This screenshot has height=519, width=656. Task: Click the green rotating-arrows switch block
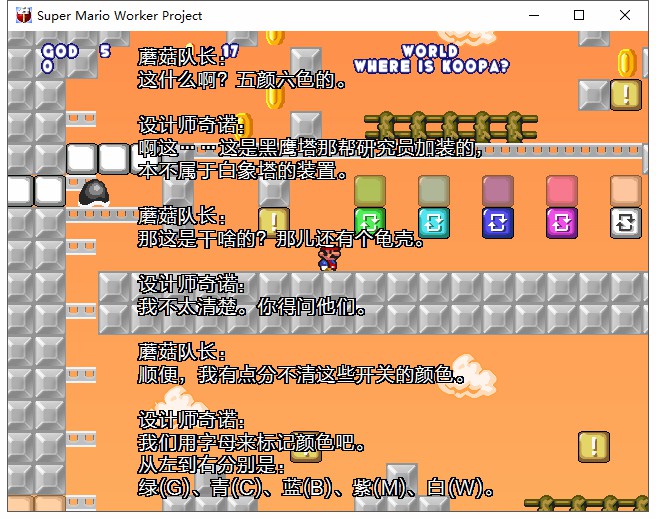tap(370, 223)
